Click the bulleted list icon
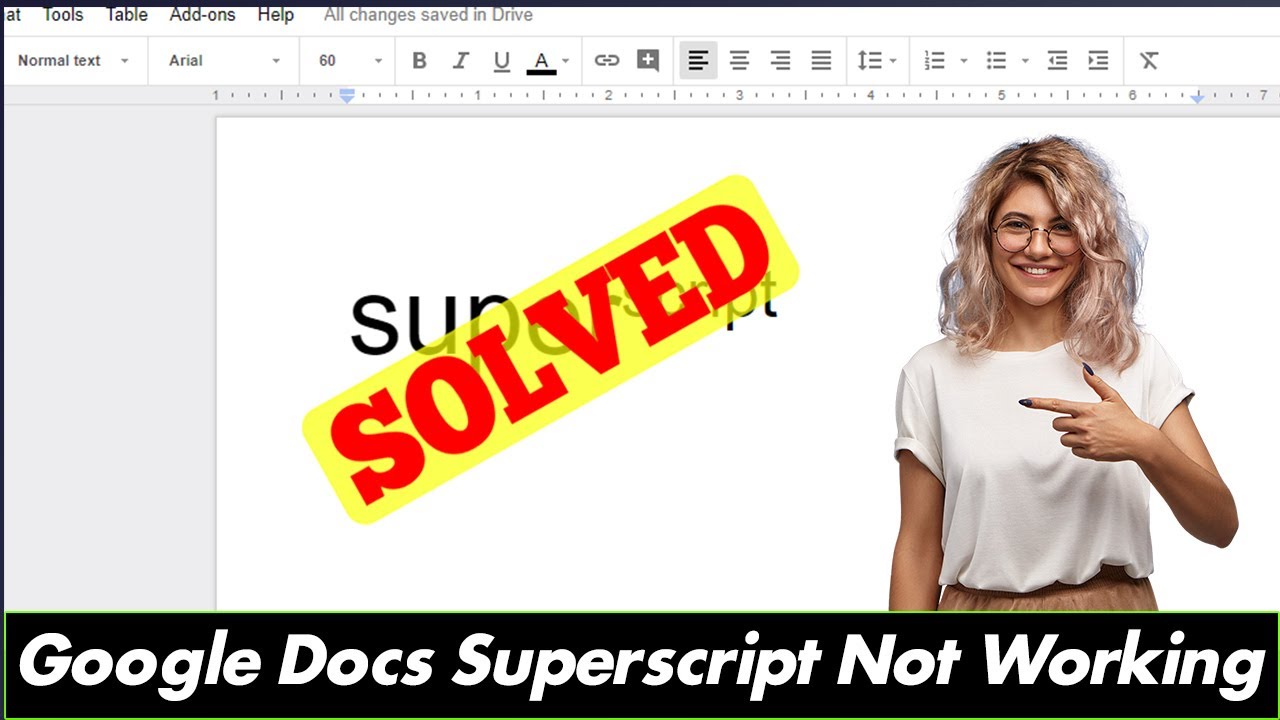This screenshot has width=1280, height=720. [x=996, y=61]
